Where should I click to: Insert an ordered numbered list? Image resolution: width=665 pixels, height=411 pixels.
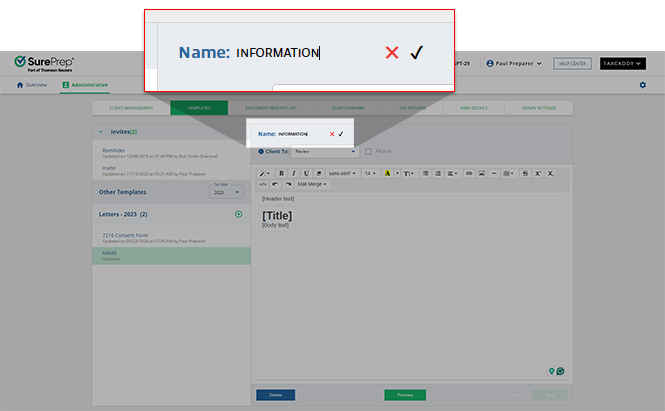(x=438, y=173)
